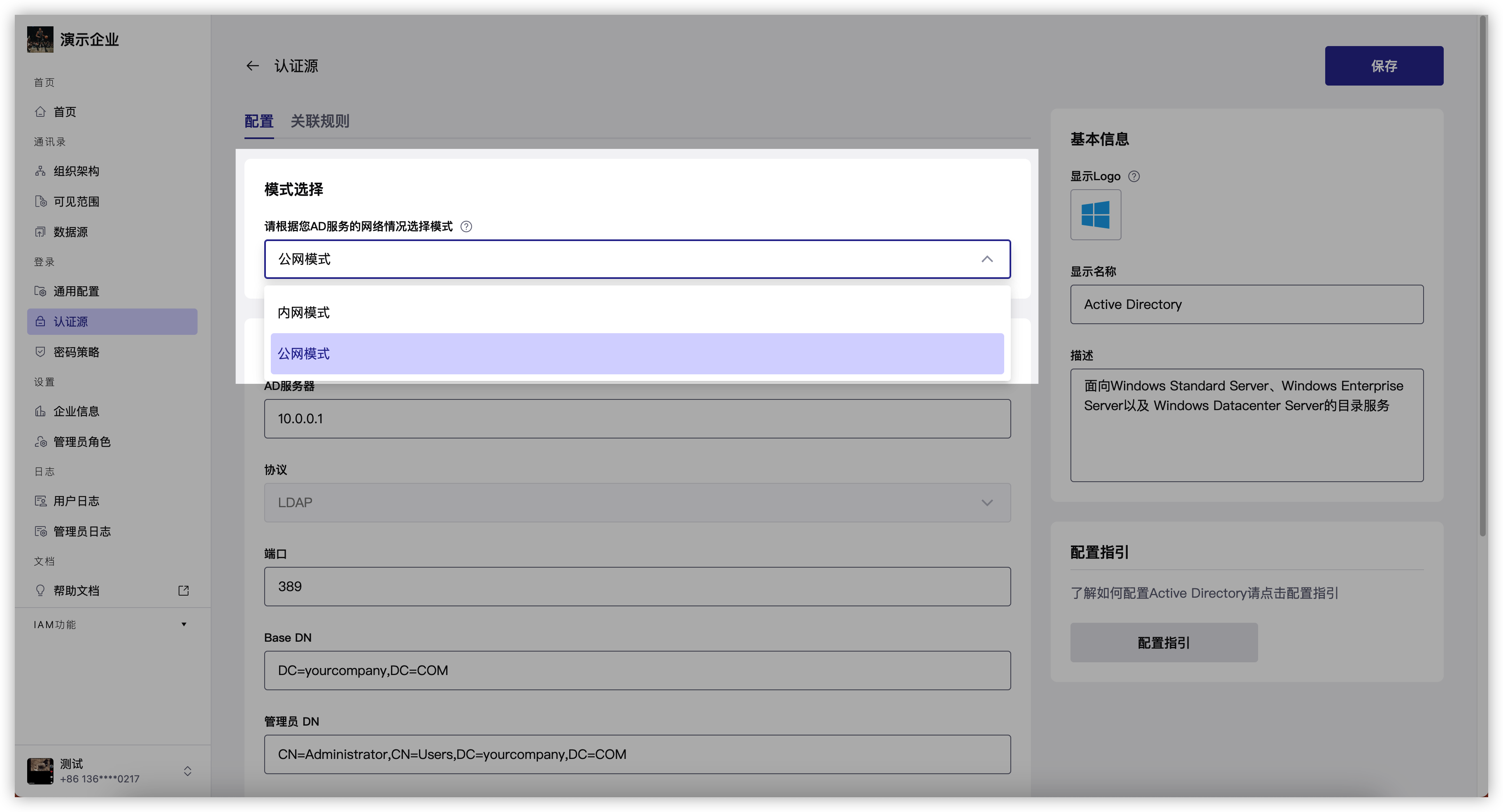Open 可见范围 page
The height and width of the screenshot is (812, 1503).
tap(112, 201)
